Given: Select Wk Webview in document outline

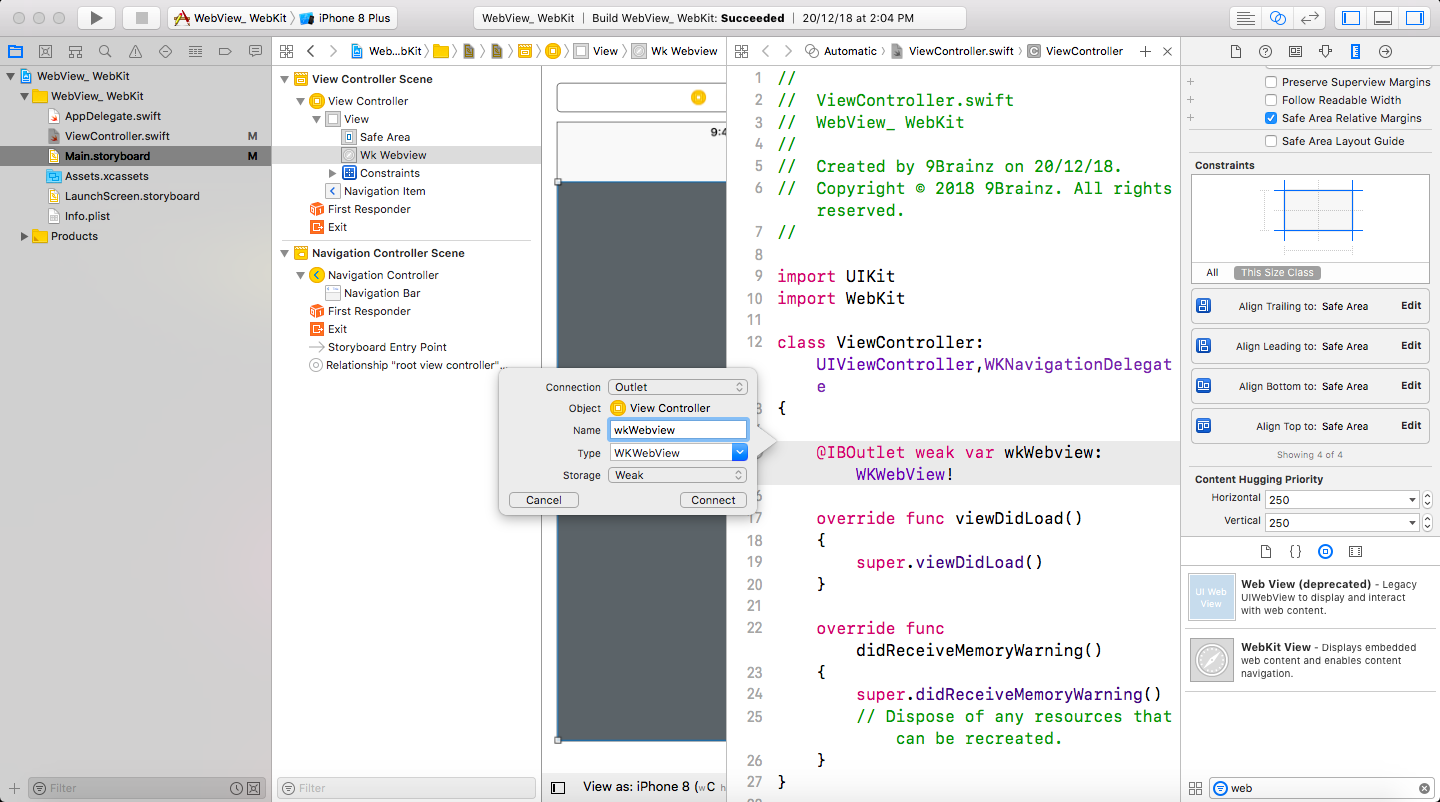Looking at the screenshot, I should tap(393, 155).
